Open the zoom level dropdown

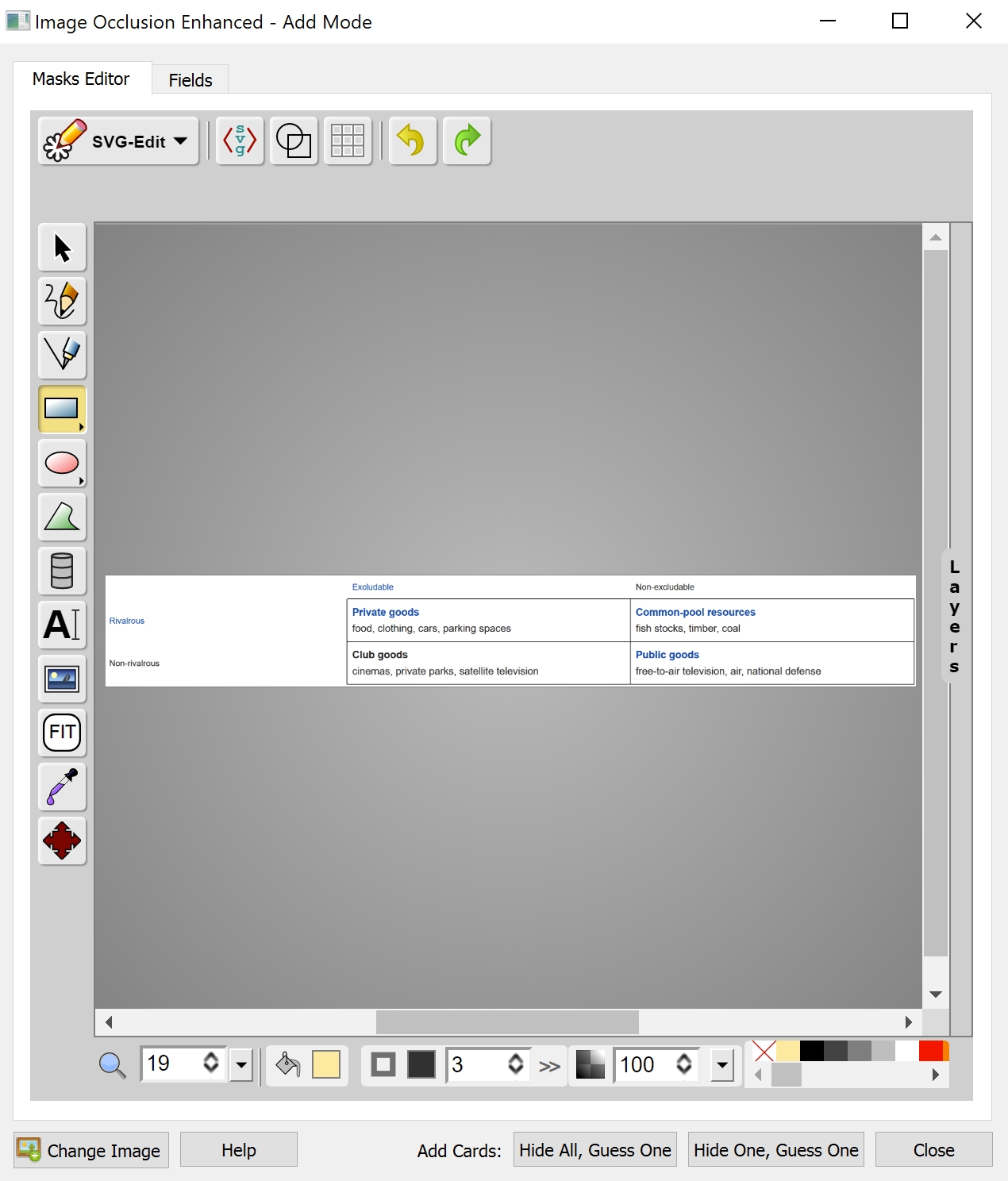point(242,1065)
